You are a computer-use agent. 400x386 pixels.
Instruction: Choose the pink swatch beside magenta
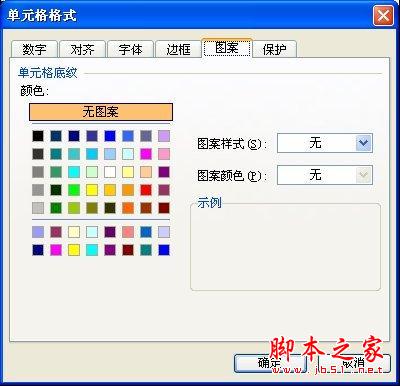pos(164,154)
